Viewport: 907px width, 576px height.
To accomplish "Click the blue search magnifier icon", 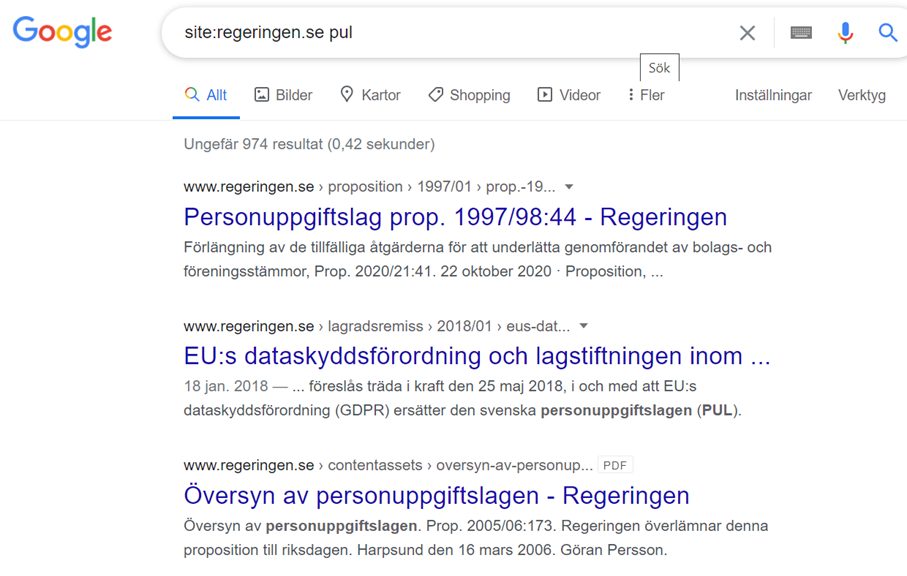I will (888, 32).
